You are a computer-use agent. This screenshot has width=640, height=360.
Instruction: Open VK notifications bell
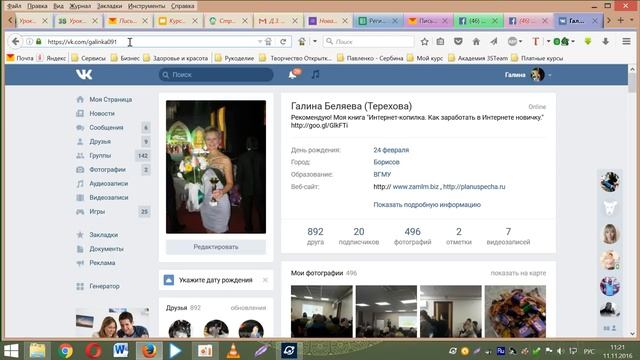point(293,74)
